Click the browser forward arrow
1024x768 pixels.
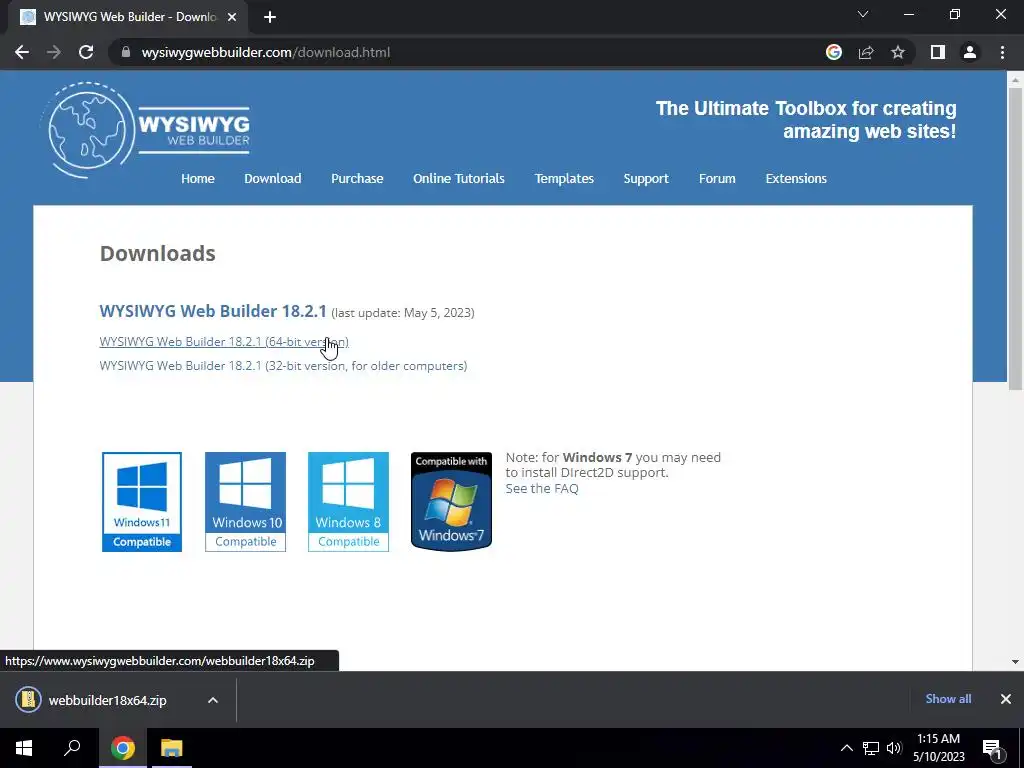tap(54, 52)
